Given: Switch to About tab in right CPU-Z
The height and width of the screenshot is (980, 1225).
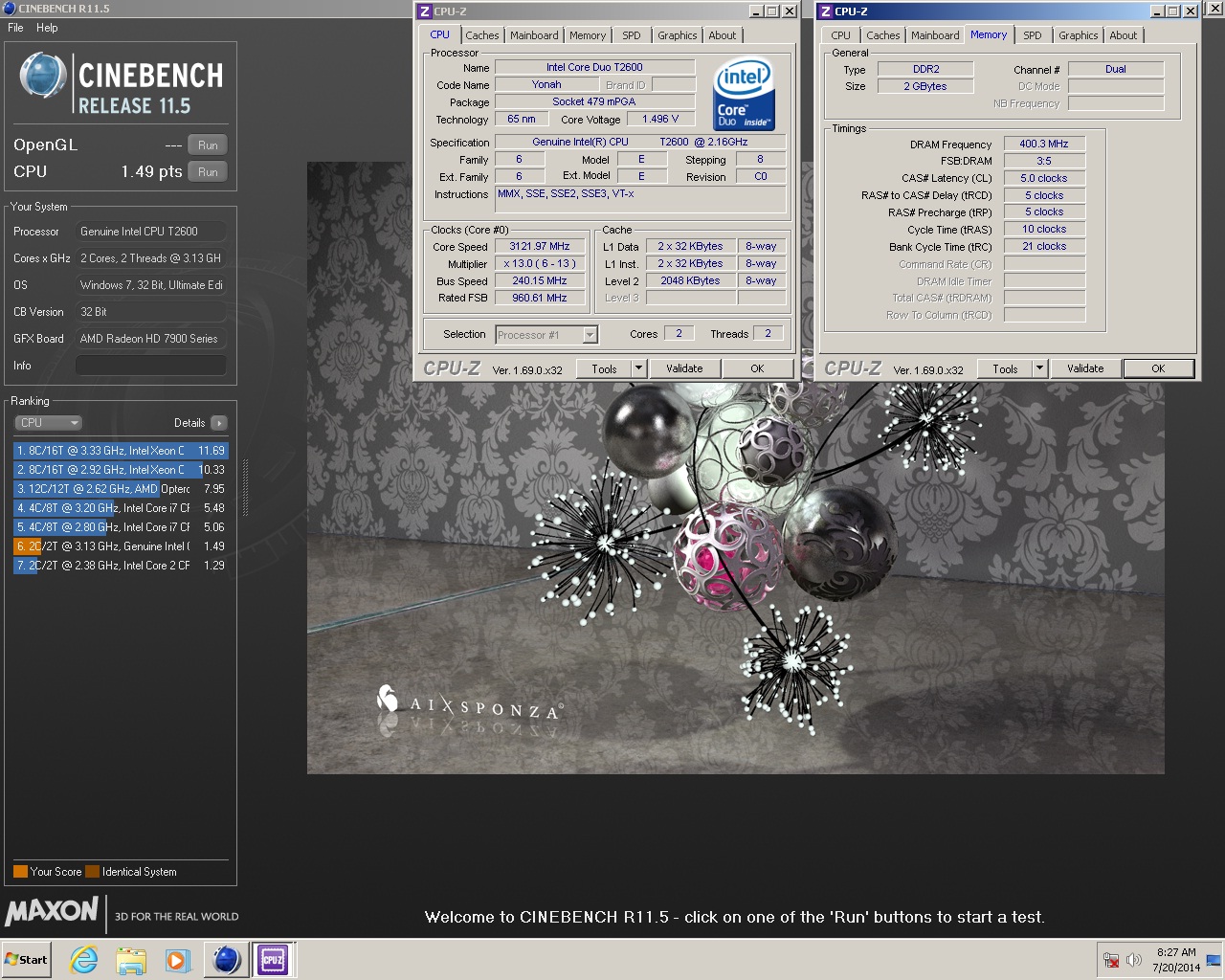Looking at the screenshot, I should point(1124,35).
